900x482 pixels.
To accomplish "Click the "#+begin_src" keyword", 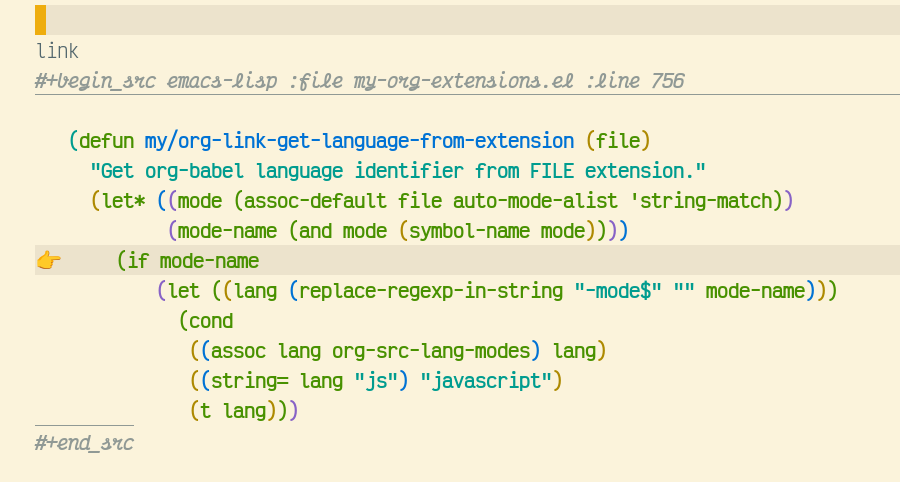I will [95, 81].
